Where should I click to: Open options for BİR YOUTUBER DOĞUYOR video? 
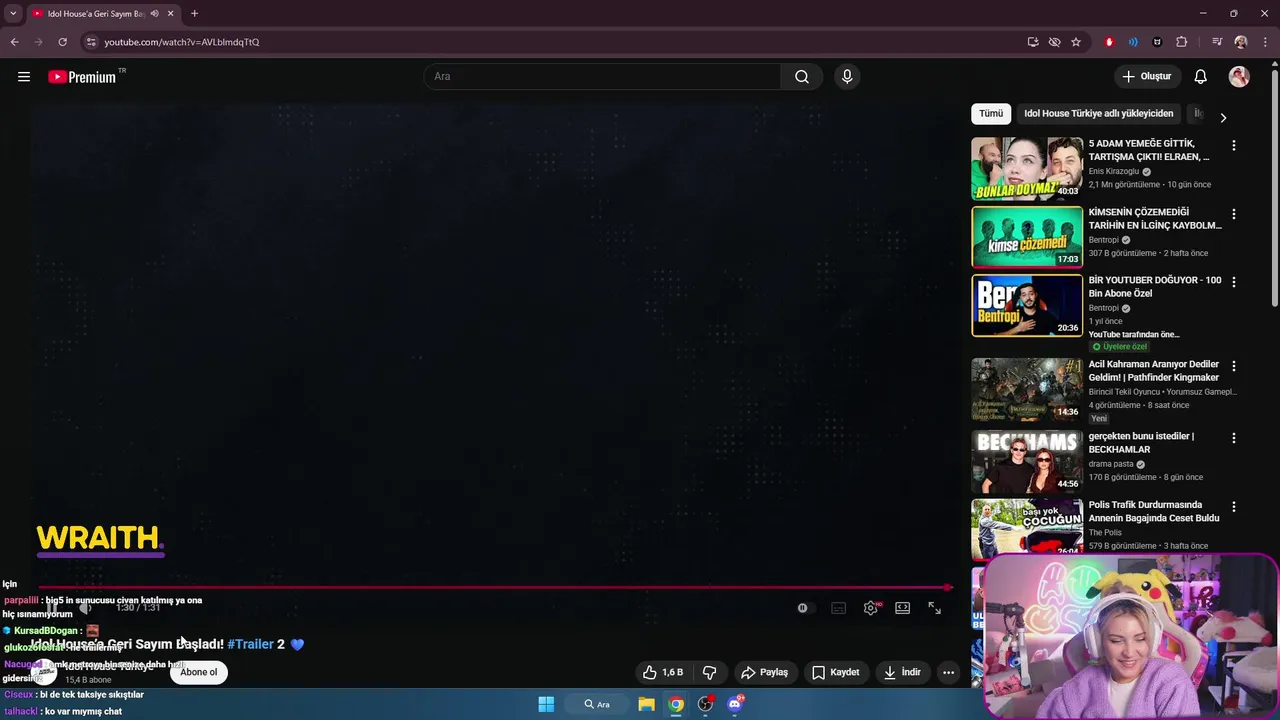[x=1233, y=282]
